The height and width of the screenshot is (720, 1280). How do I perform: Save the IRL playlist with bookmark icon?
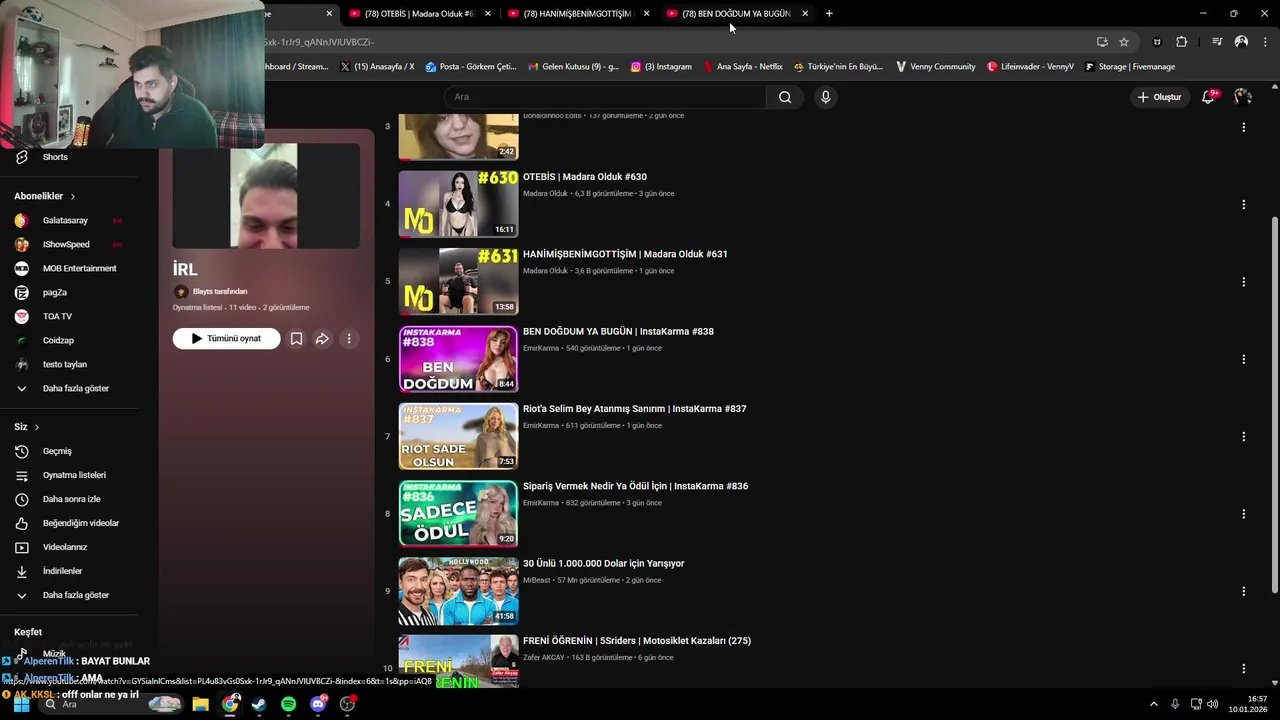click(296, 339)
